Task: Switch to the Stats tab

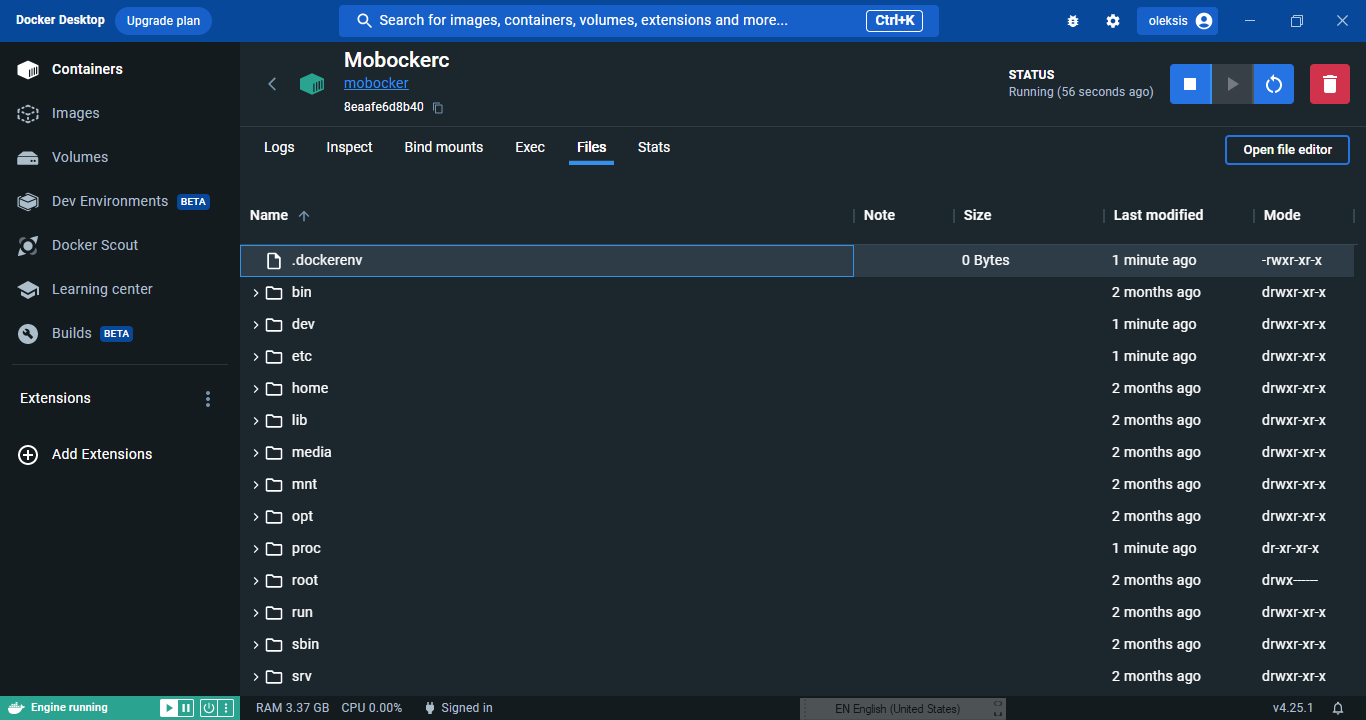Action: click(x=654, y=147)
